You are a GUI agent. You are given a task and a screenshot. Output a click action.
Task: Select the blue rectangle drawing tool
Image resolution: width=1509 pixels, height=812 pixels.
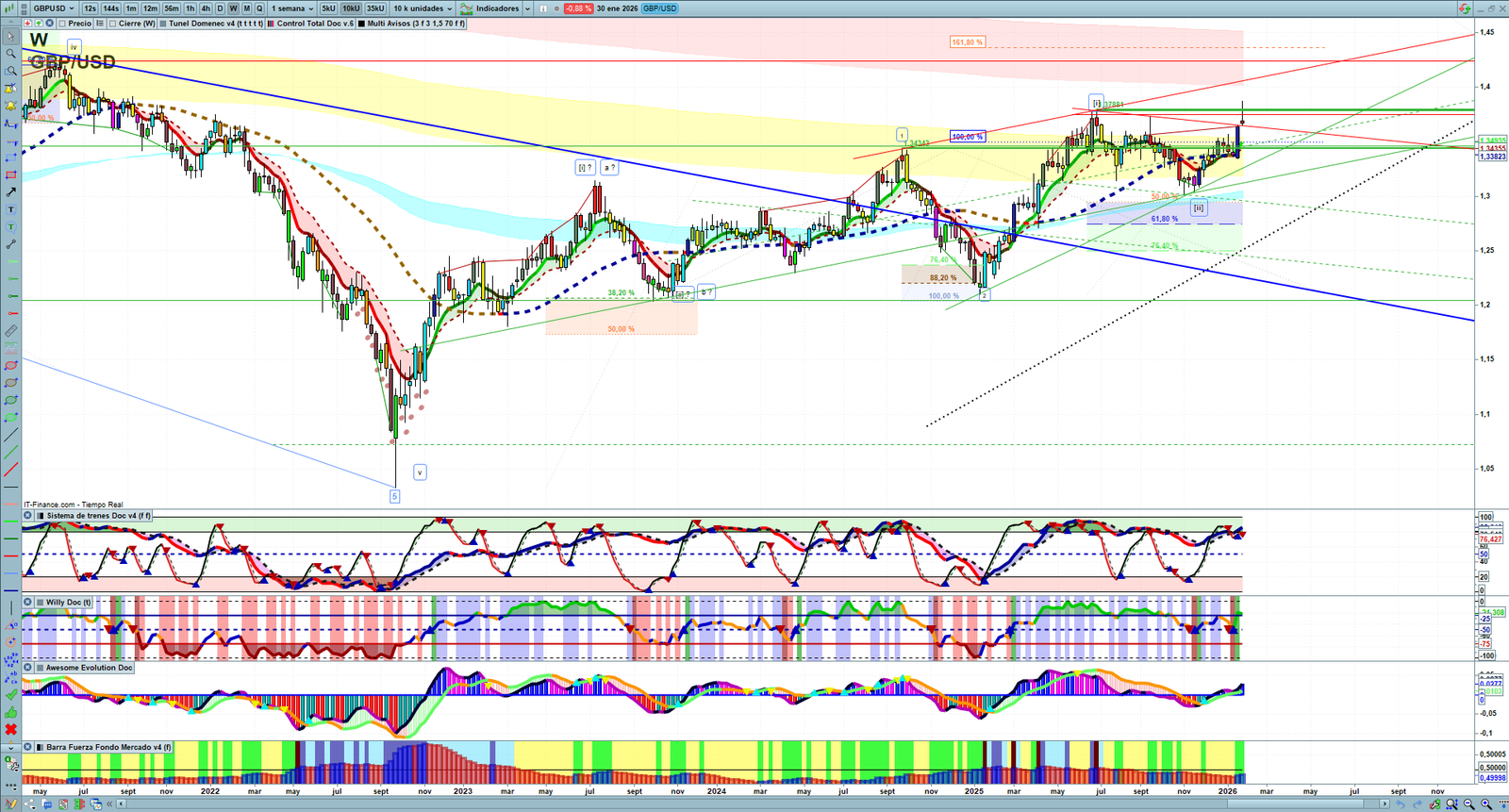pyautogui.click(x=11, y=158)
